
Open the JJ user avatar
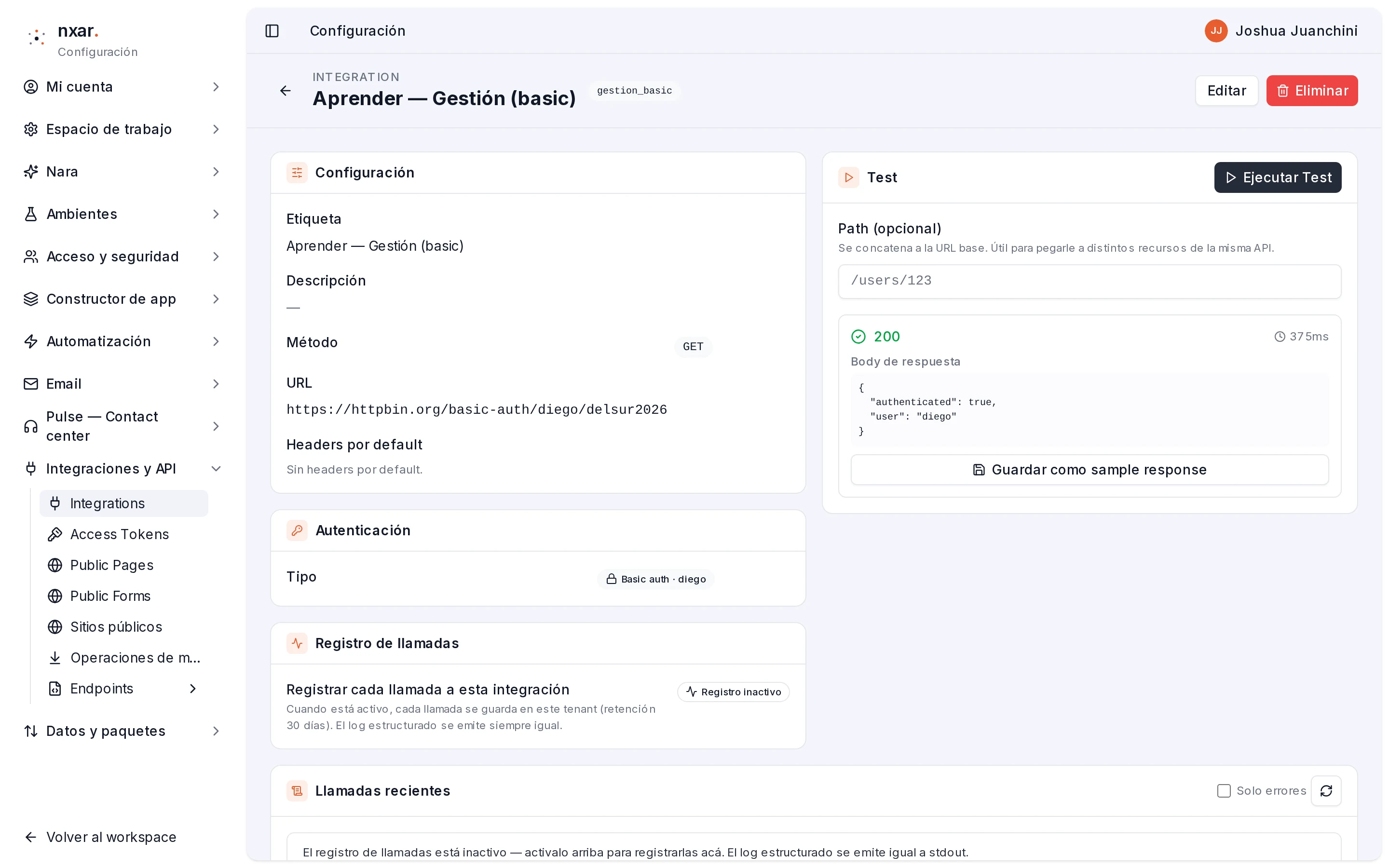coord(1216,30)
